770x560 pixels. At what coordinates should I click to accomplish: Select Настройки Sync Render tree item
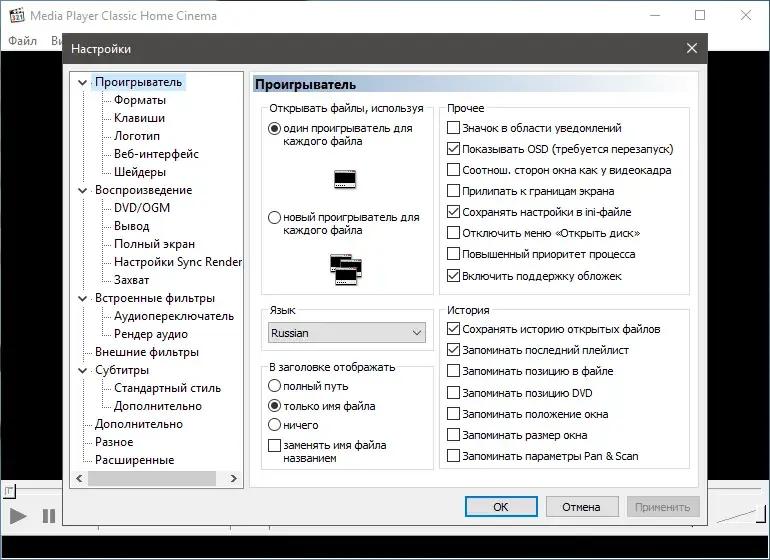[x=178, y=262]
